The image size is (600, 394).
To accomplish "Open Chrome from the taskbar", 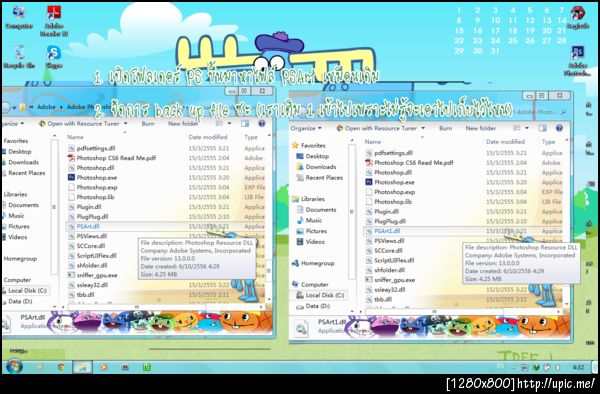I will tap(61, 367).
